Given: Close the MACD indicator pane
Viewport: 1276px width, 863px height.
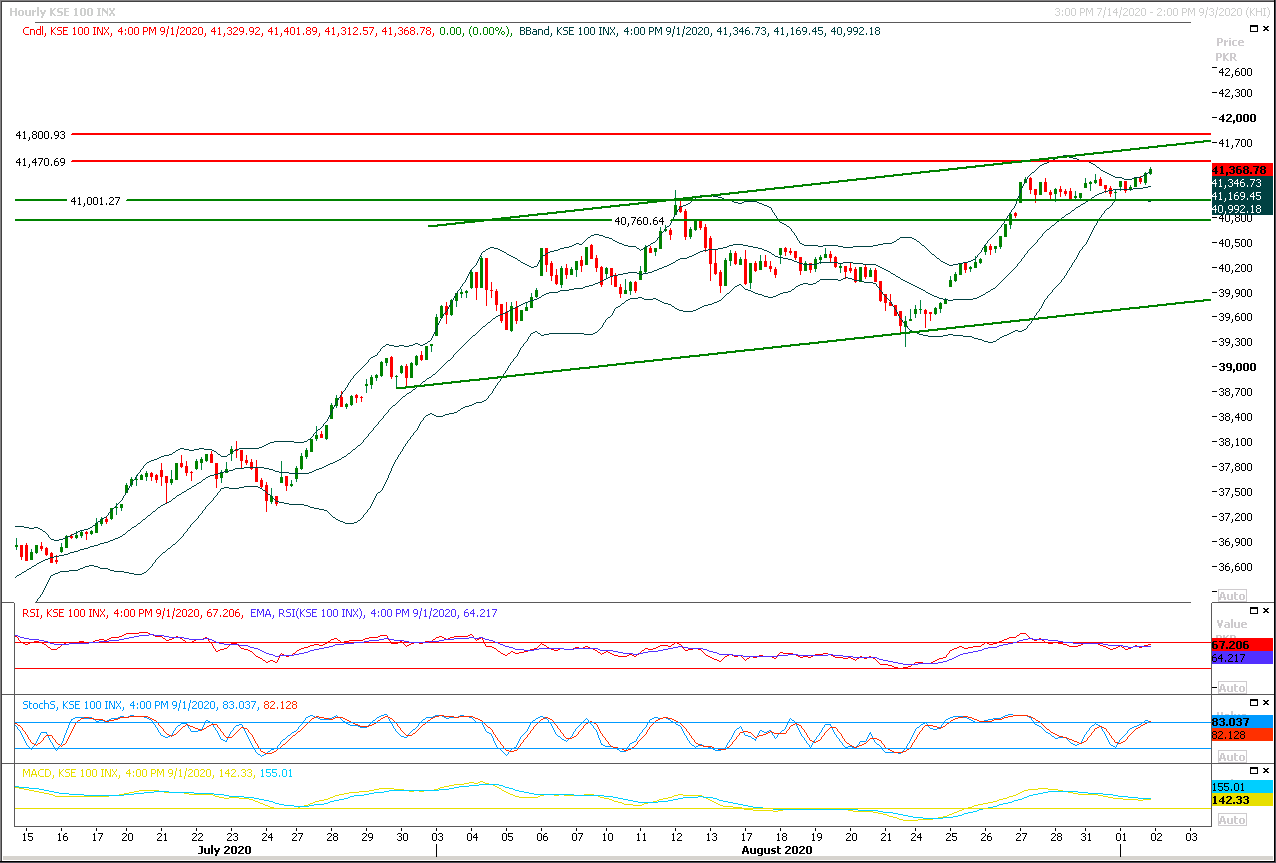Looking at the screenshot, I should point(1265,771).
